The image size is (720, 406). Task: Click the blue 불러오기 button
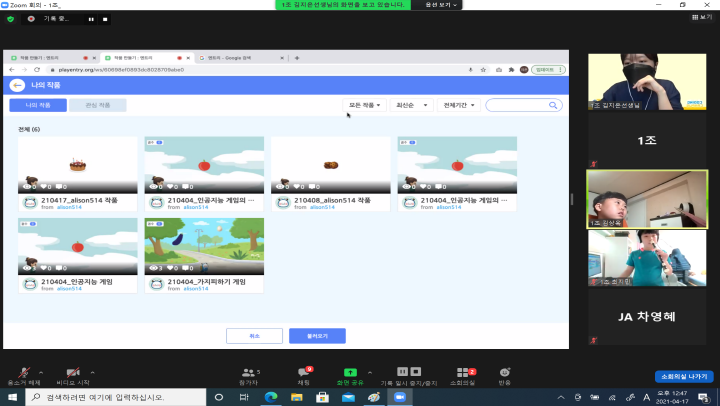tap(317, 335)
